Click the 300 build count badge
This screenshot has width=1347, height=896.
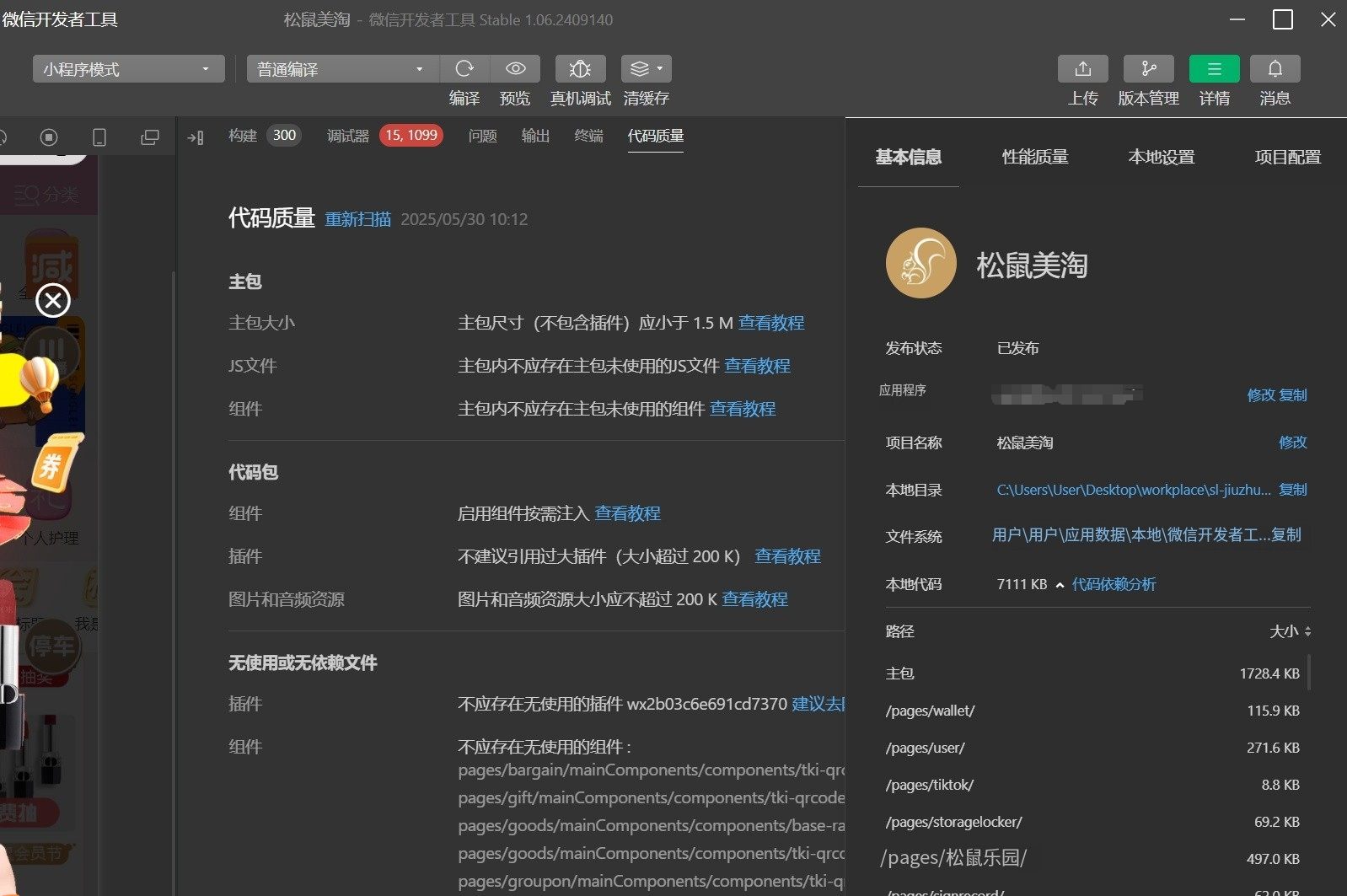pyautogui.click(x=285, y=136)
